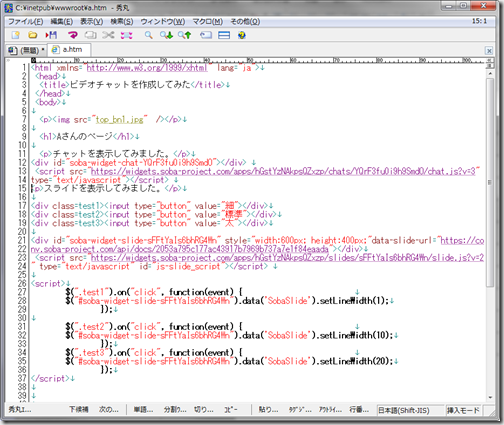504x425 pixels.
Task: Click the New file toolbar icon
Action: (x=15, y=35)
